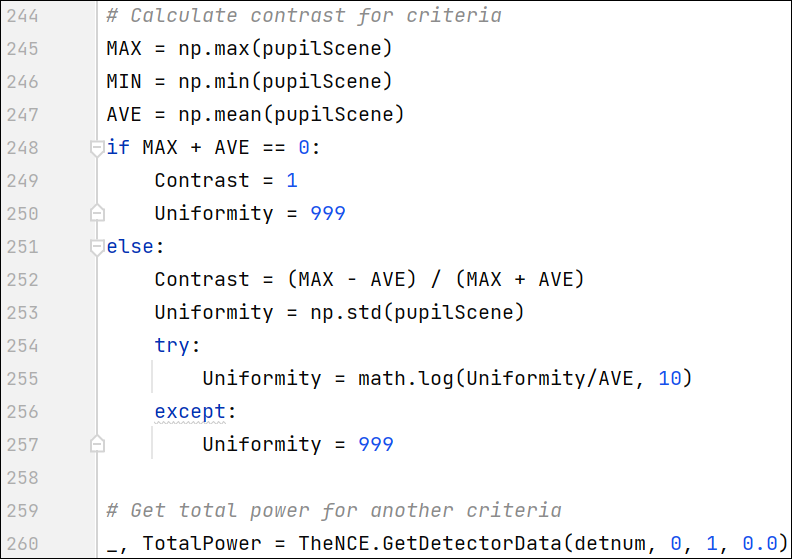Click line number 260 in gutter
This screenshot has height=559, width=792.
coord(23,544)
